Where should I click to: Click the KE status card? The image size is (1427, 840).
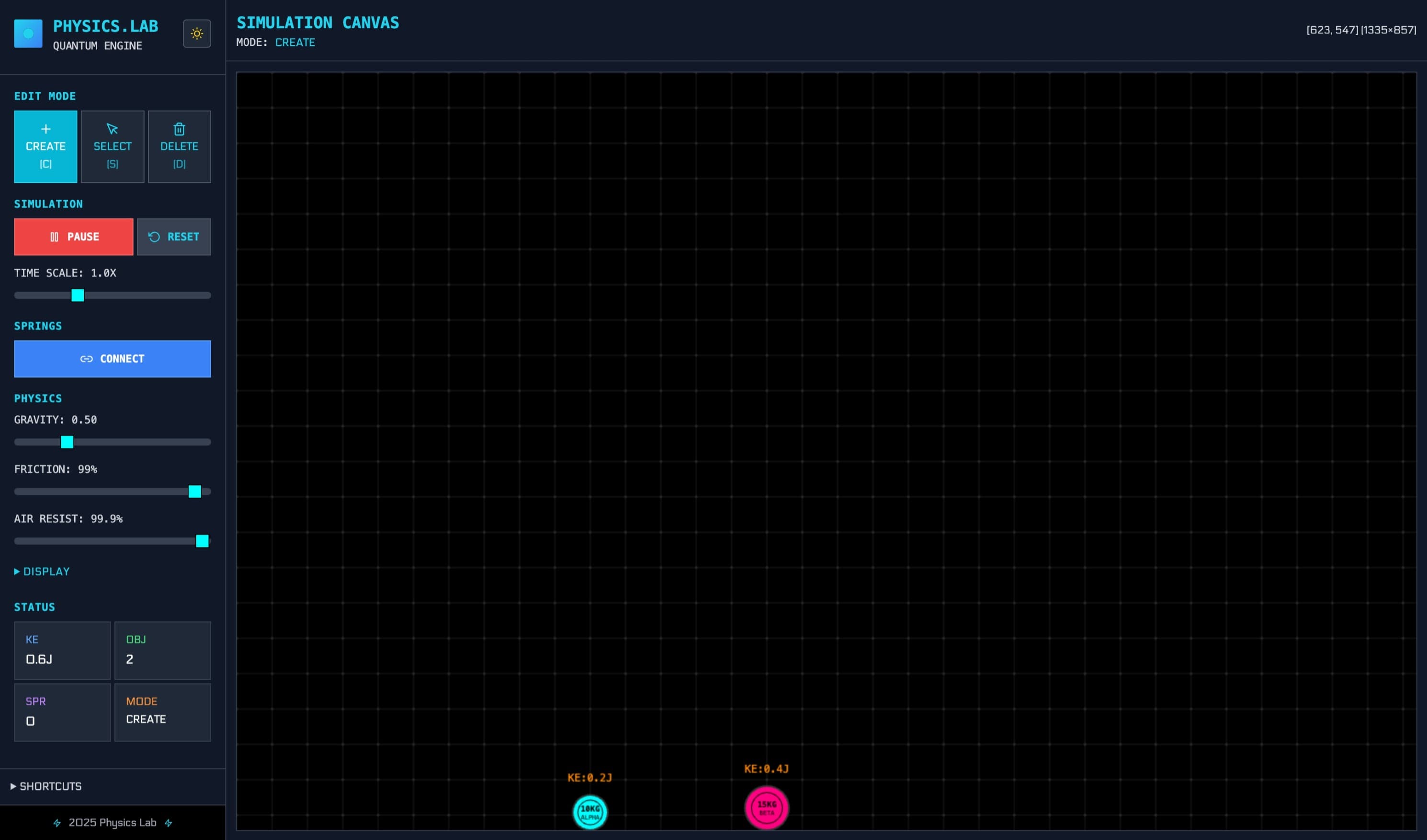[62, 650]
